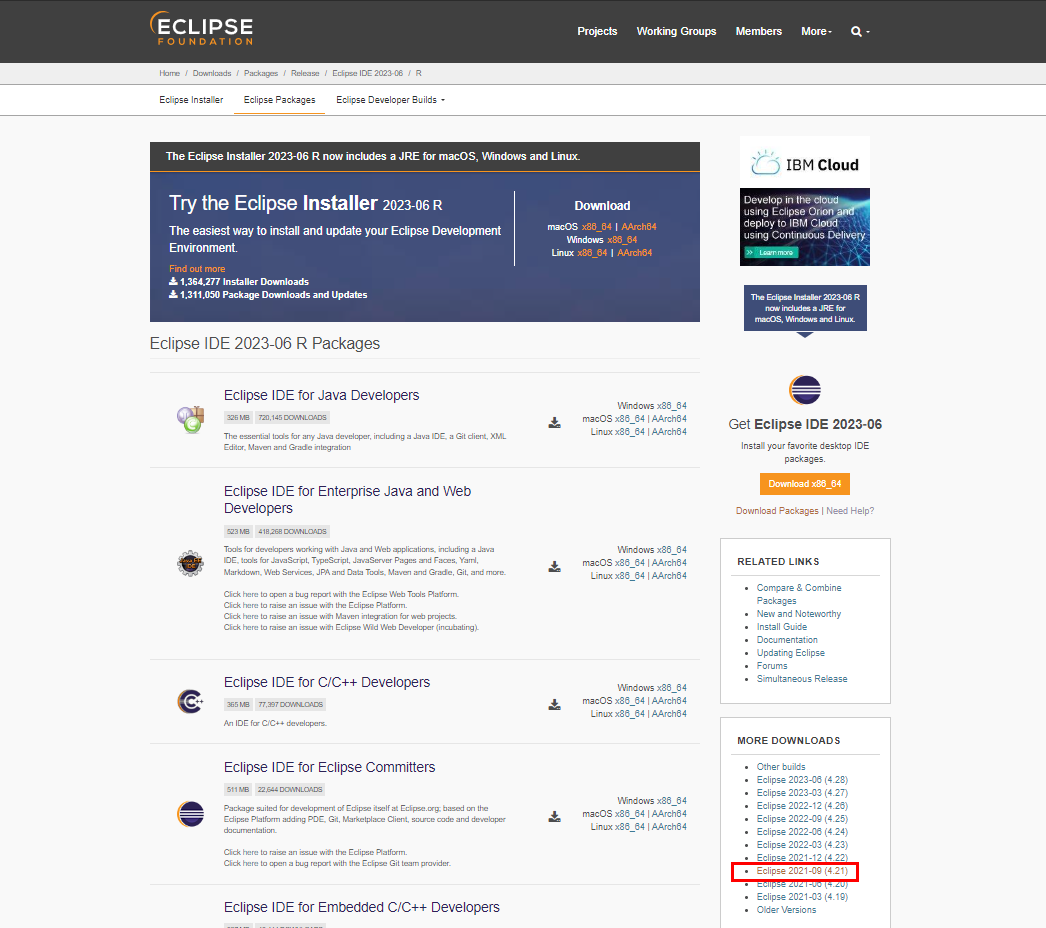
Task: Click the Eclipse Foundation logo
Action: coord(201,29)
